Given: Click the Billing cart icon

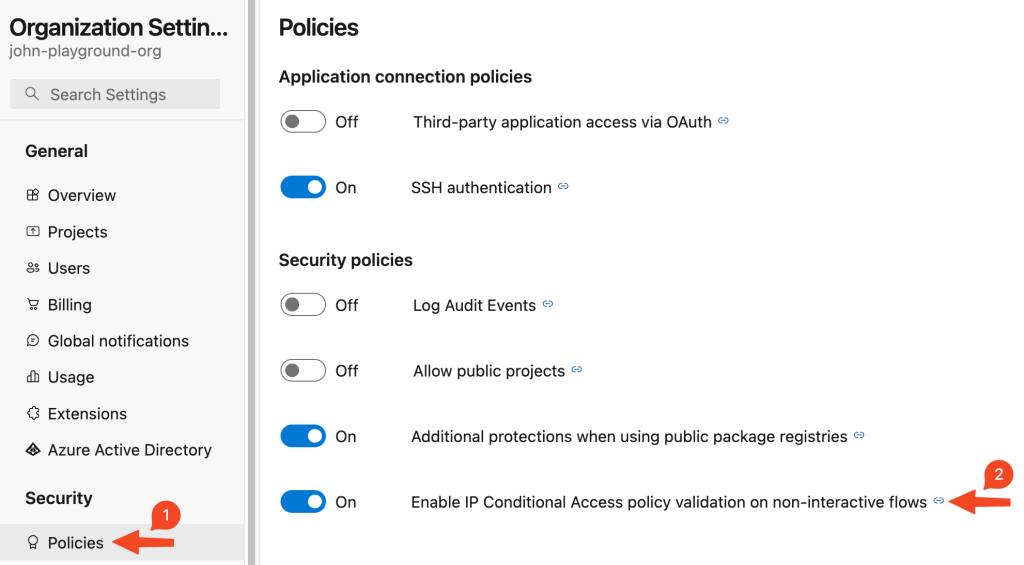Looking at the screenshot, I should tap(33, 305).
